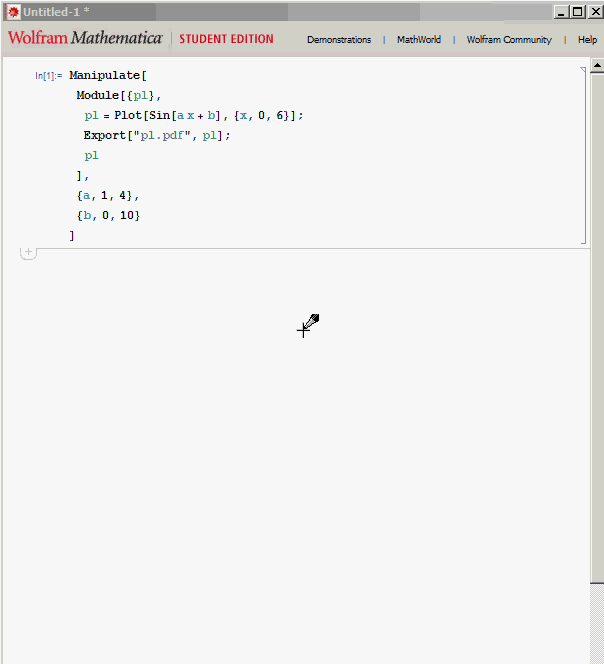Click the {a, 1, 4} range line

click(108, 196)
